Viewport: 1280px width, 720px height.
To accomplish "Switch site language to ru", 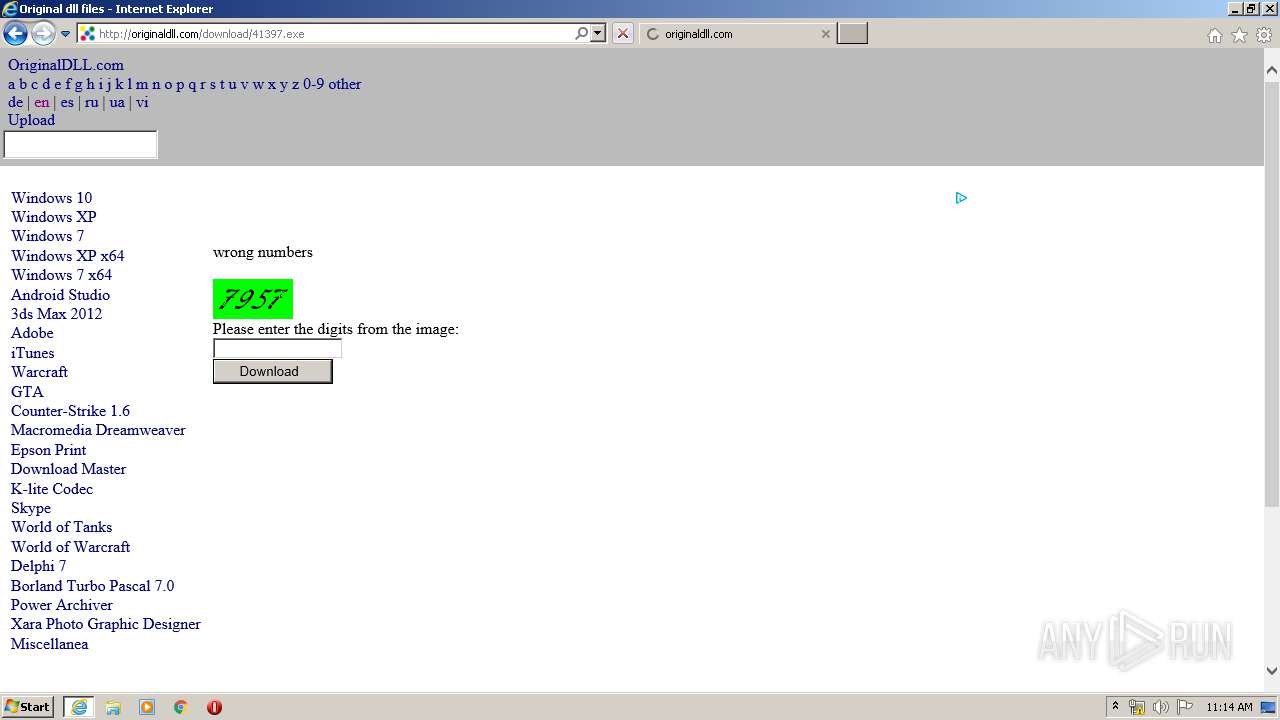I will (92, 102).
